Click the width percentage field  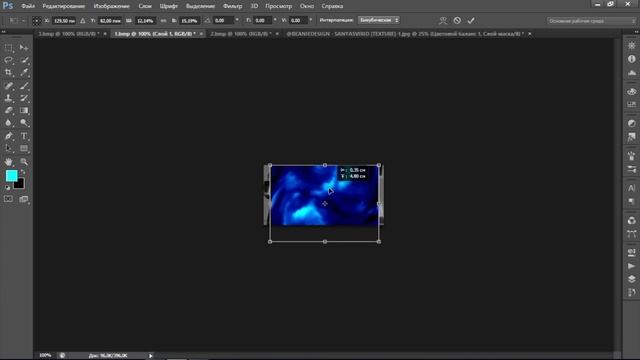(x=145, y=20)
